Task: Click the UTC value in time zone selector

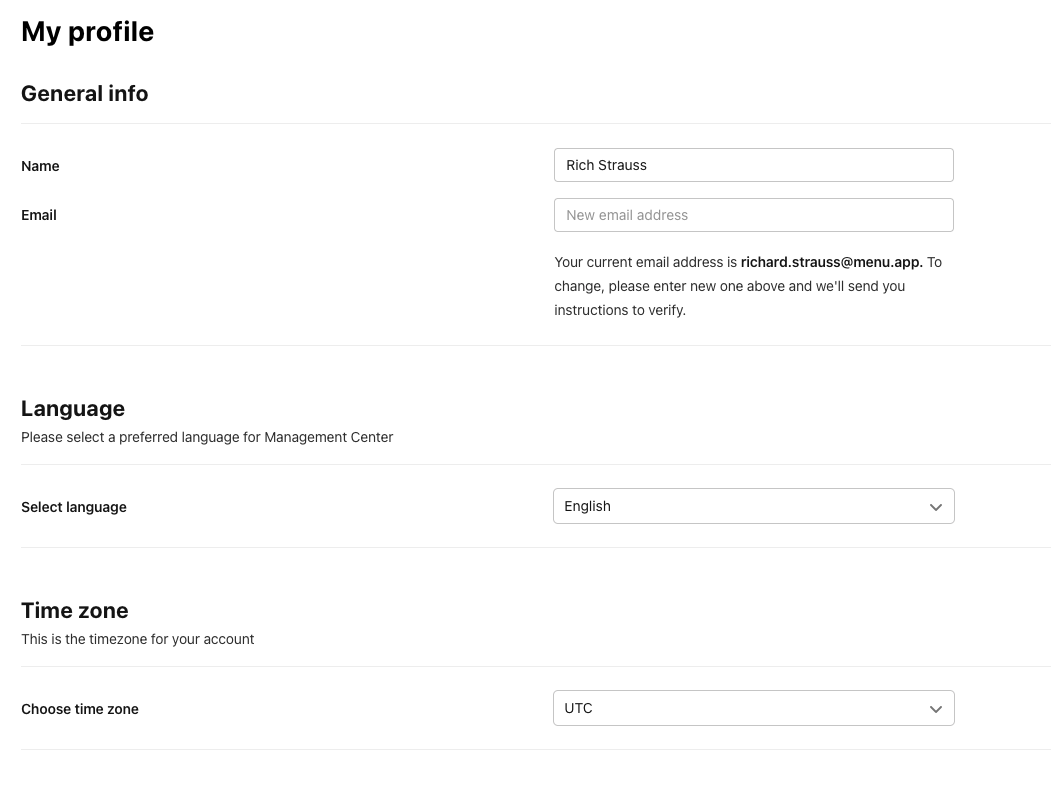Action: [578, 708]
